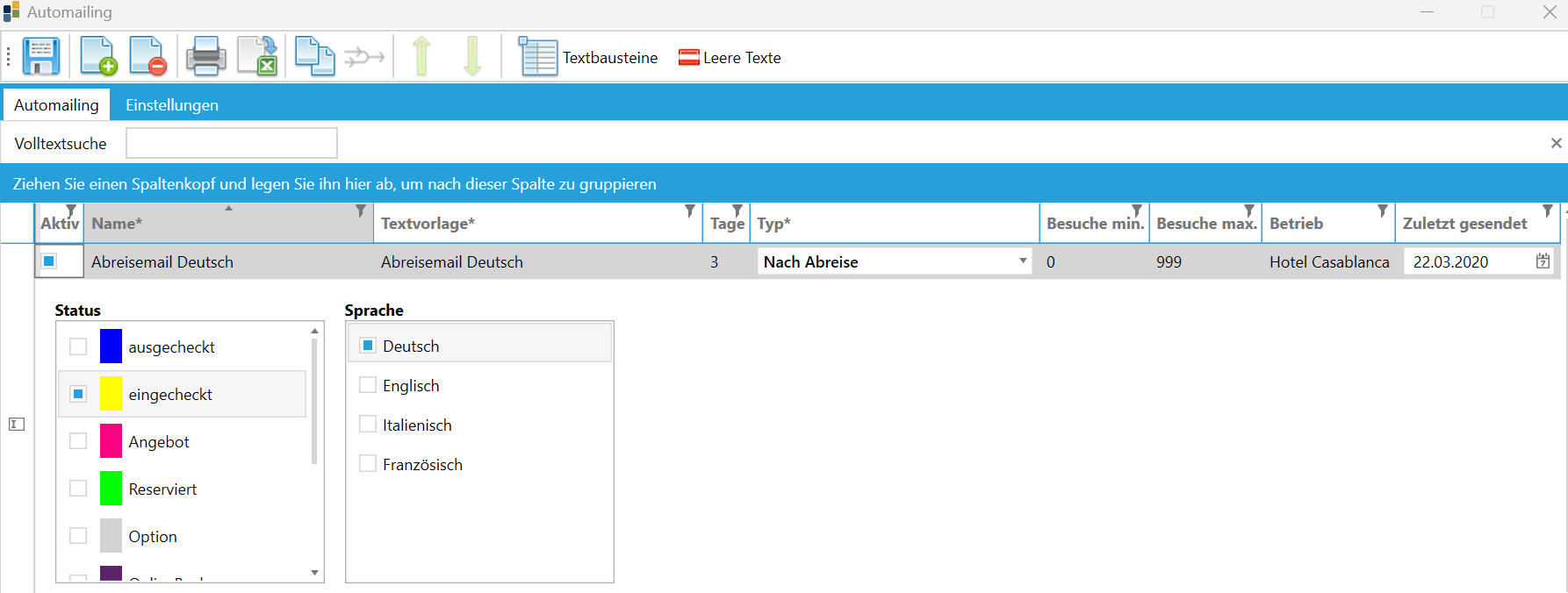Delete entry with the red minus icon
Viewport: 1568px width, 593px height.
147,57
